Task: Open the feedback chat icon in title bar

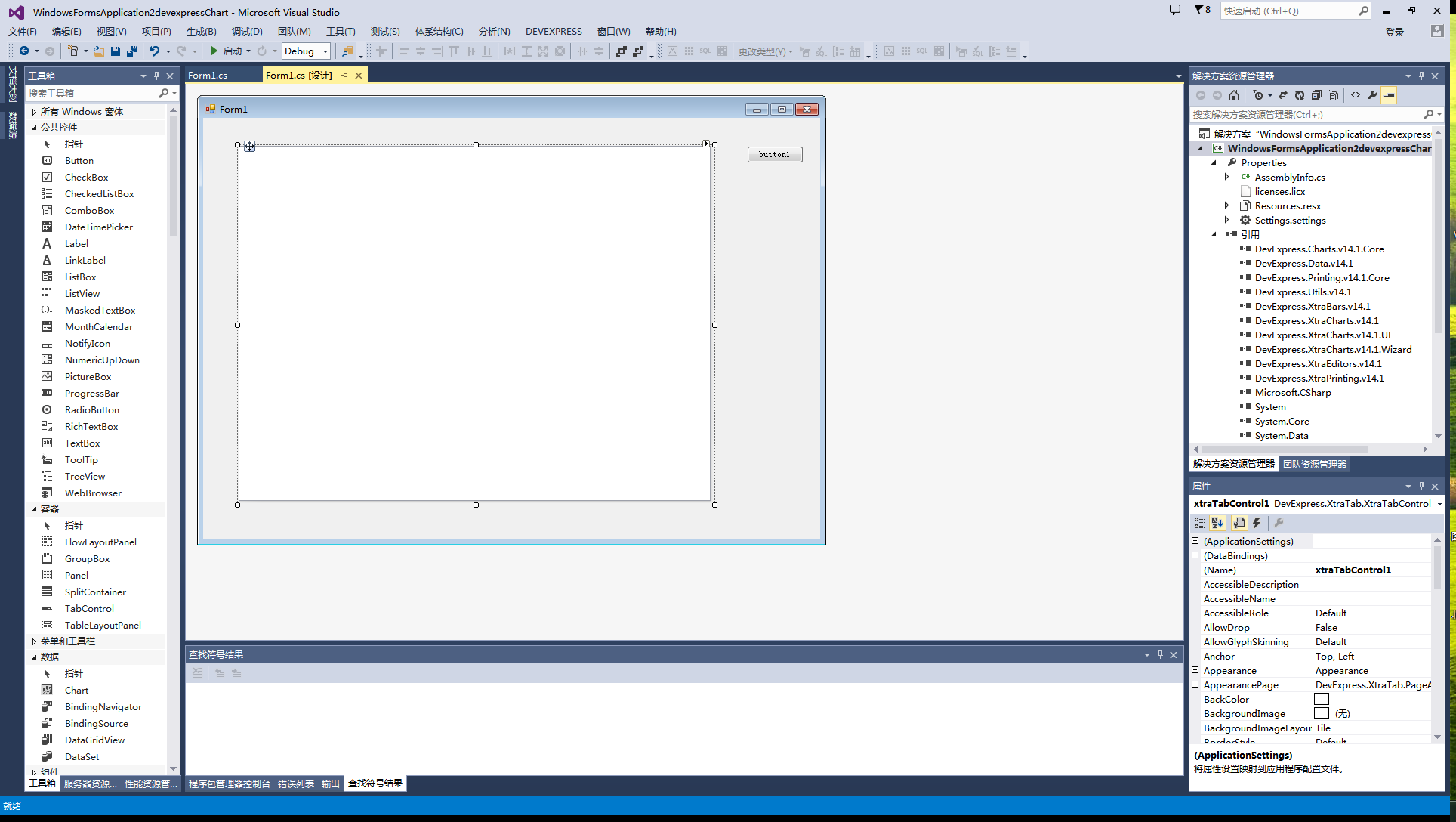Action: tap(1175, 10)
